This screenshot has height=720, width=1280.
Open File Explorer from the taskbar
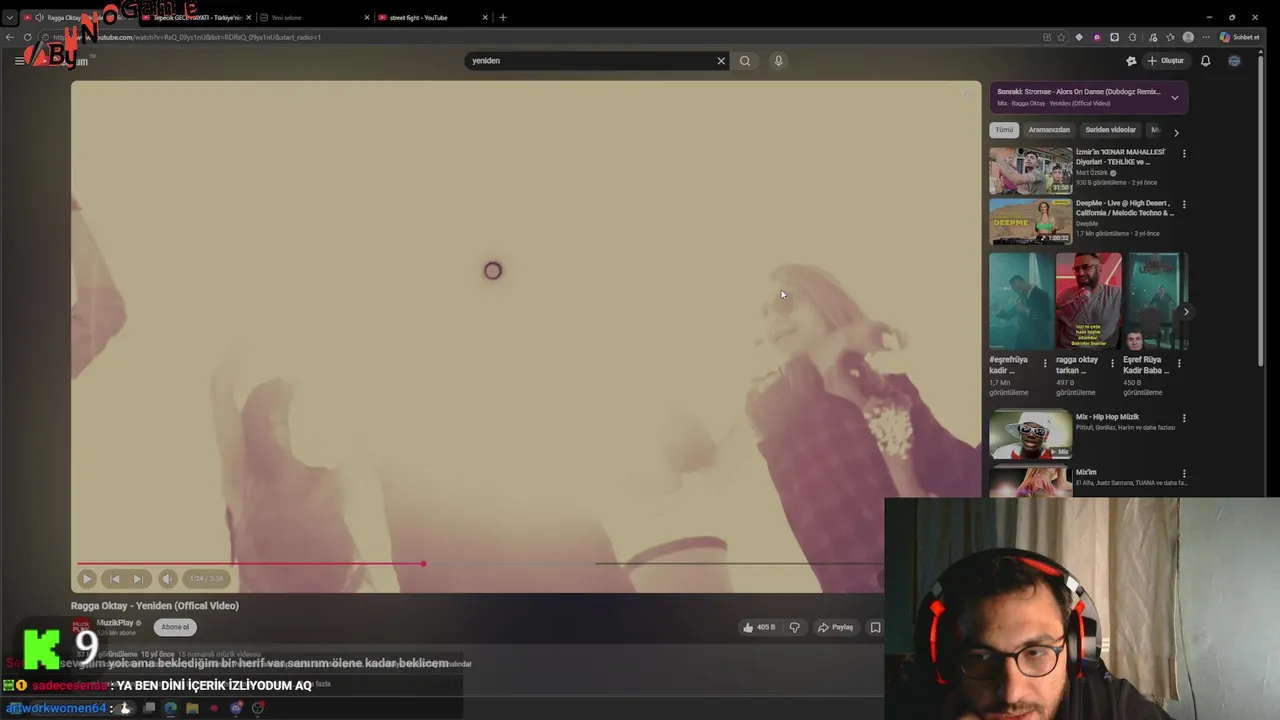[x=192, y=708]
